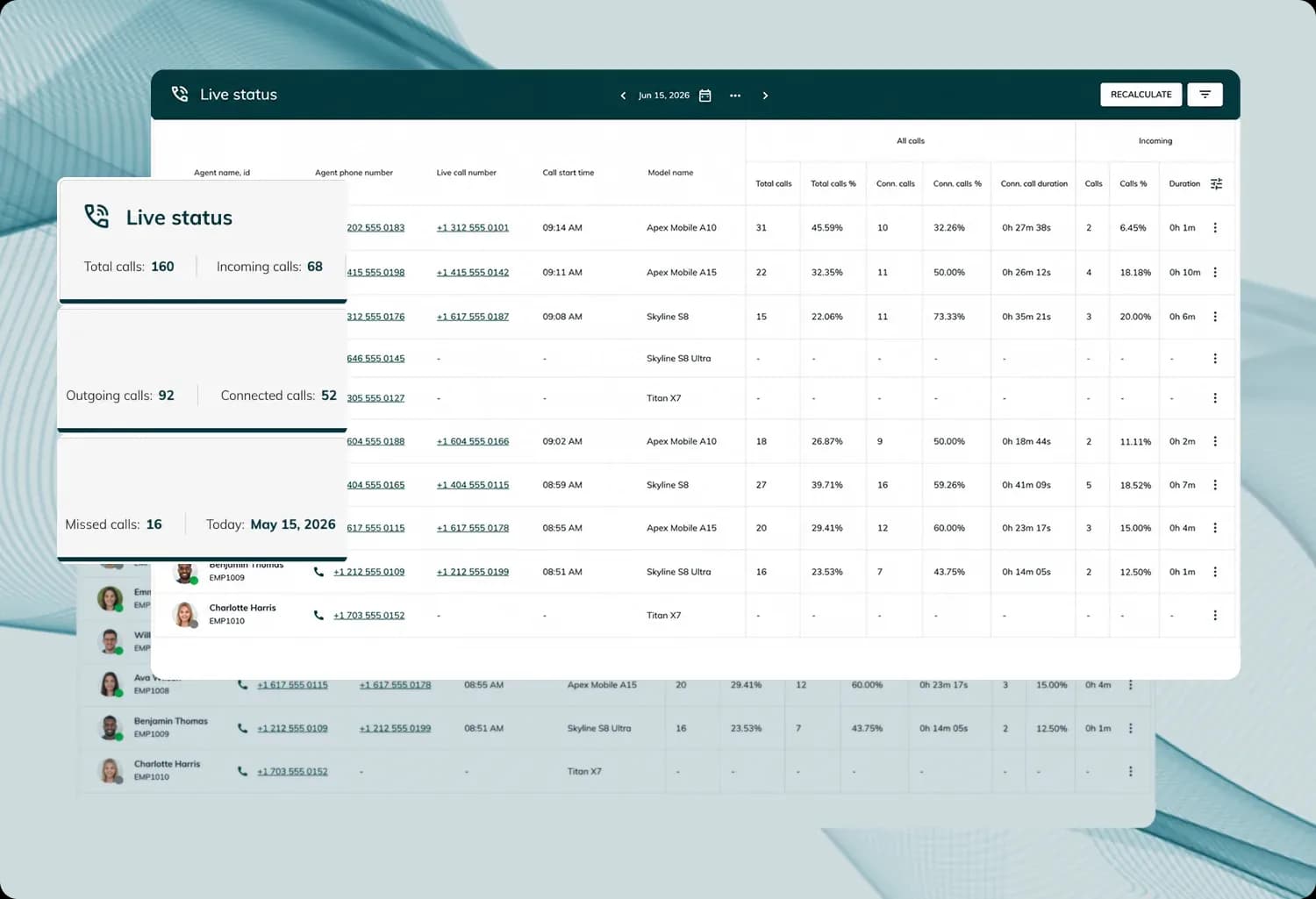Click the Model name column header
The image size is (1316, 899).
point(670,173)
